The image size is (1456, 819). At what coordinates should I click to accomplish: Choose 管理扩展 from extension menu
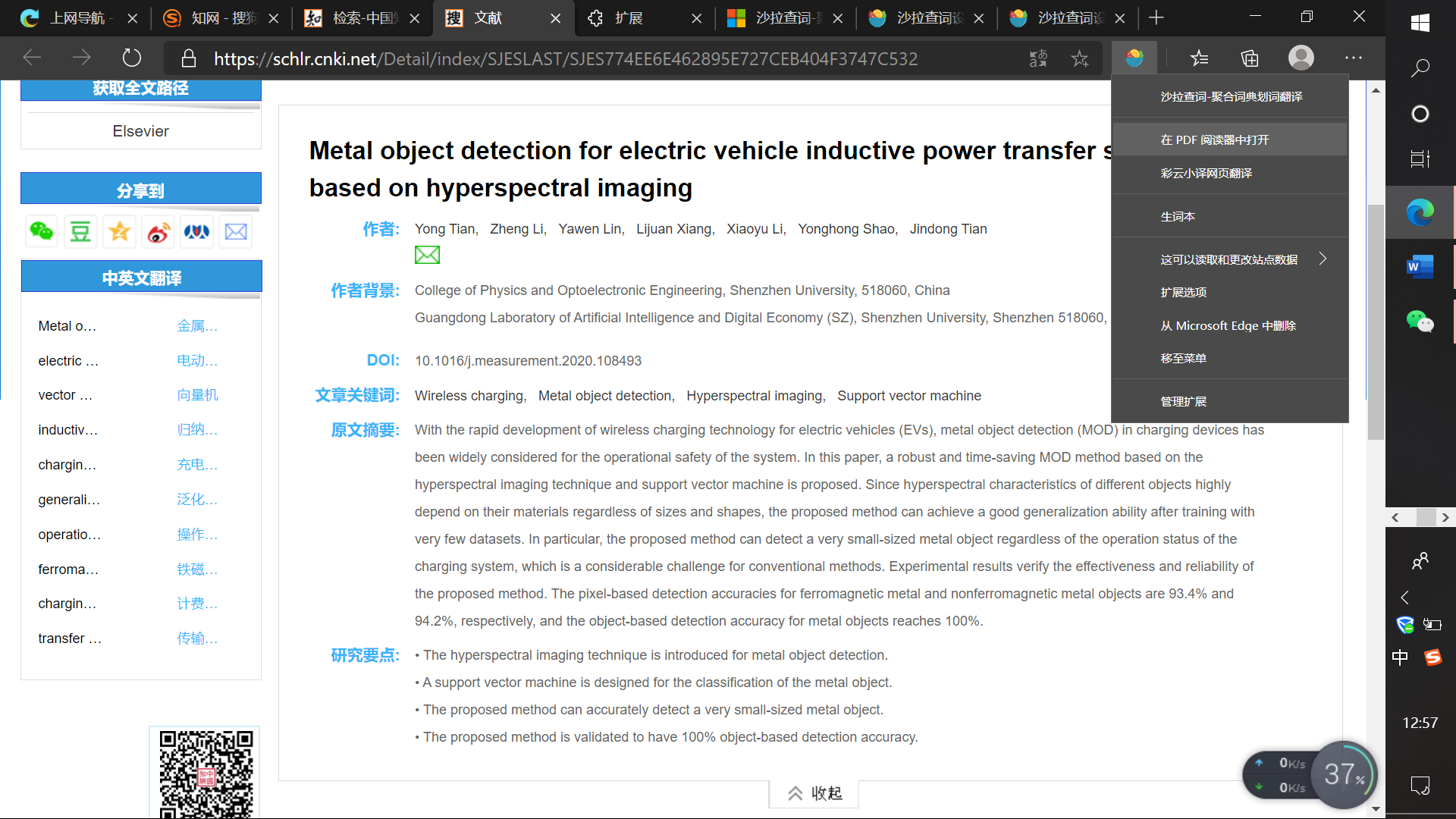pyautogui.click(x=1183, y=401)
